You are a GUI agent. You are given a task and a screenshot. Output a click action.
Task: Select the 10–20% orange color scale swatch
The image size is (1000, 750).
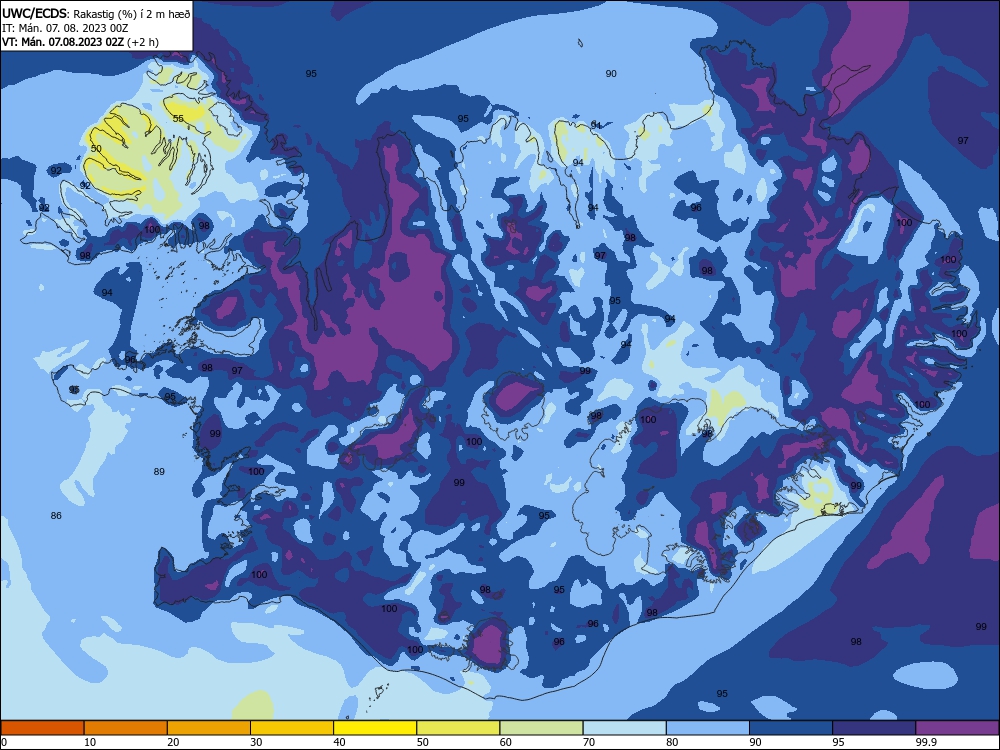[x=126, y=728]
